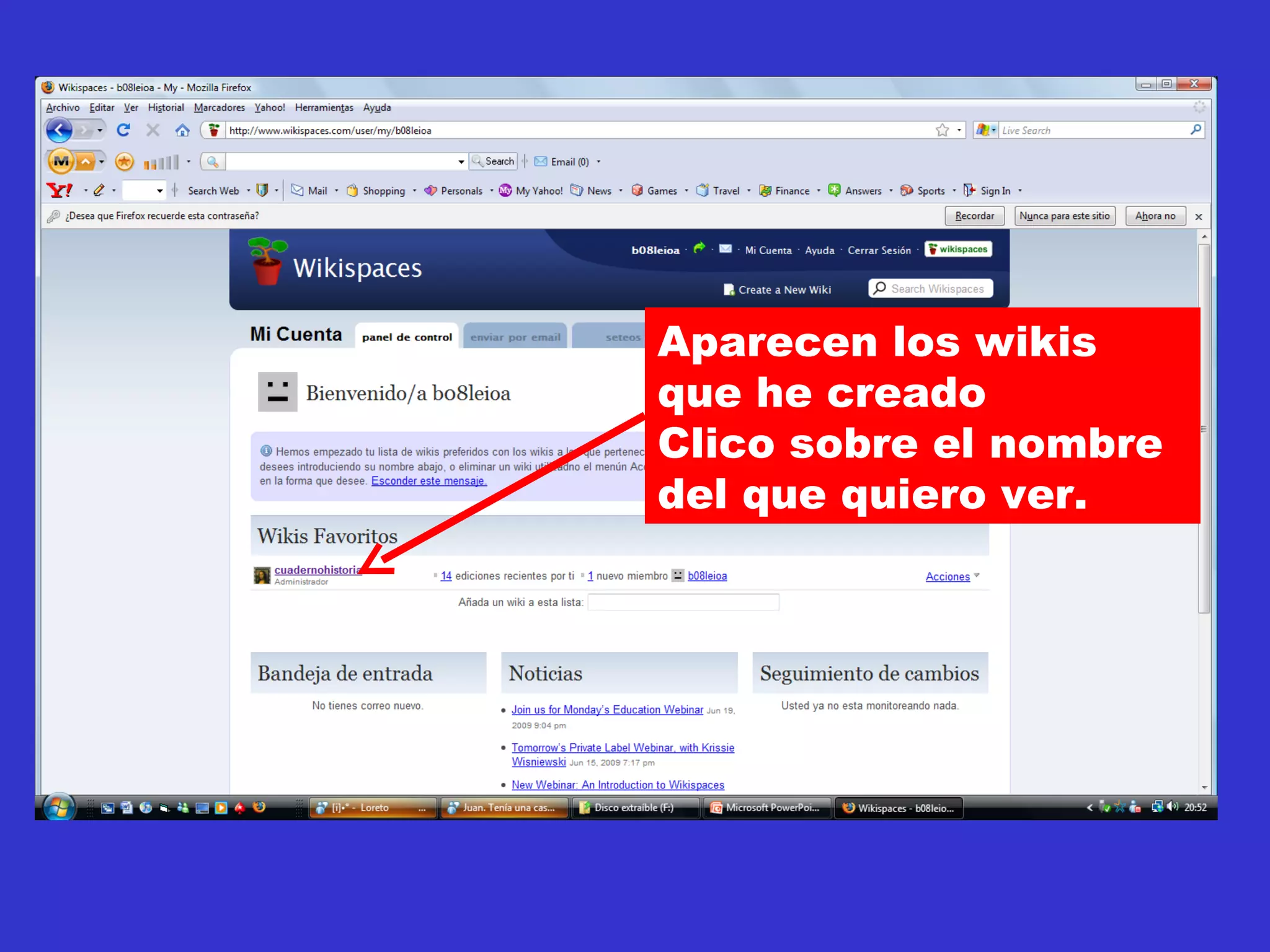Click the Wikispaces plant pot logo
This screenshot has height=952, width=1270.
coord(267,261)
